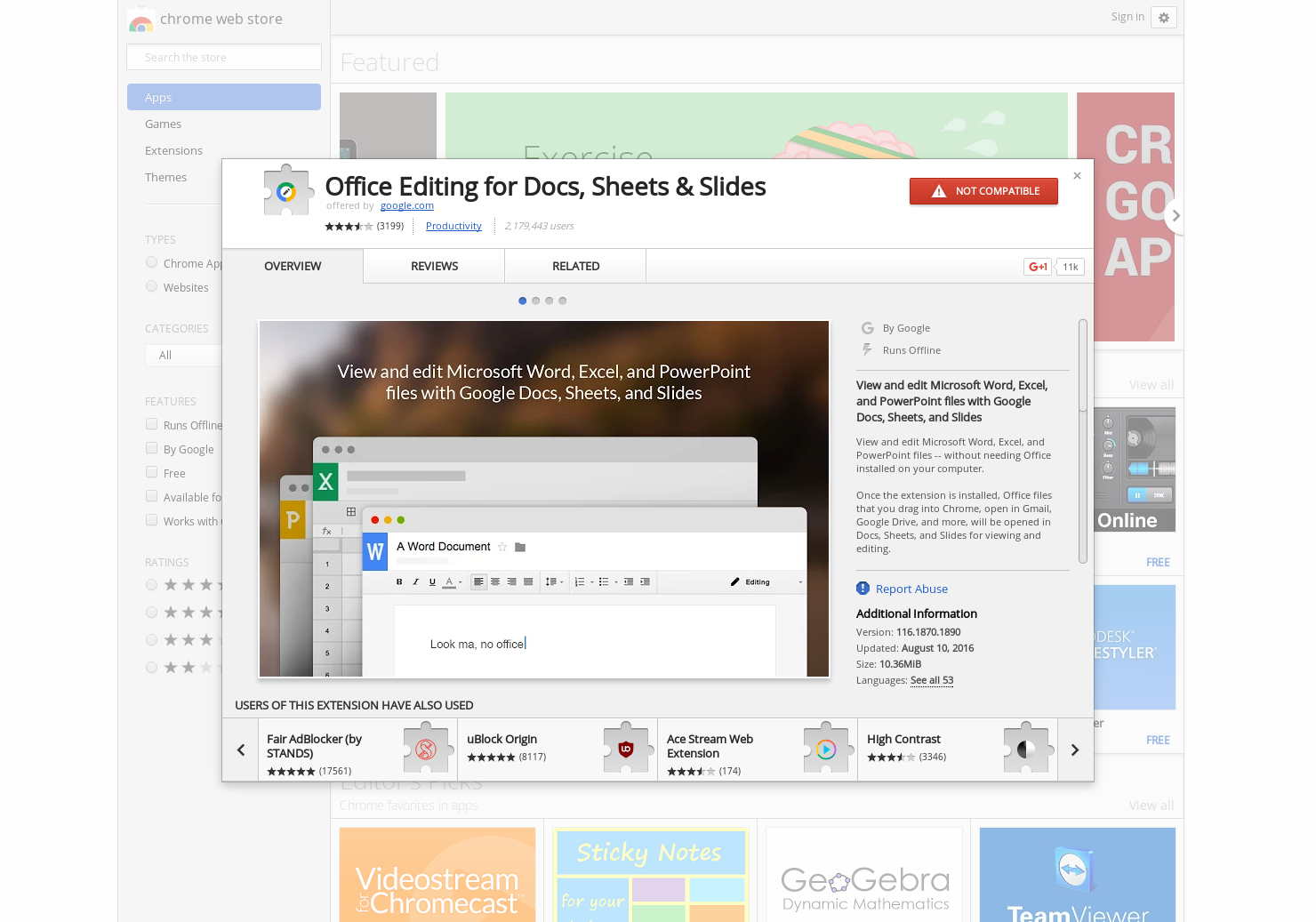Image resolution: width=1316 pixels, height=922 pixels.
Task: Click the store search field
Action: tap(223, 56)
